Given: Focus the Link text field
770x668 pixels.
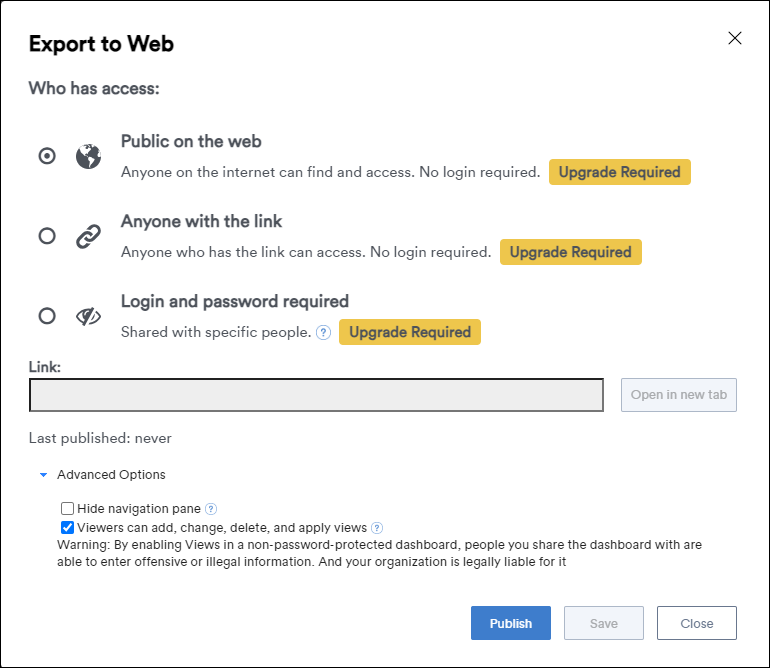Looking at the screenshot, I should pyautogui.click(x=316, y=395).
